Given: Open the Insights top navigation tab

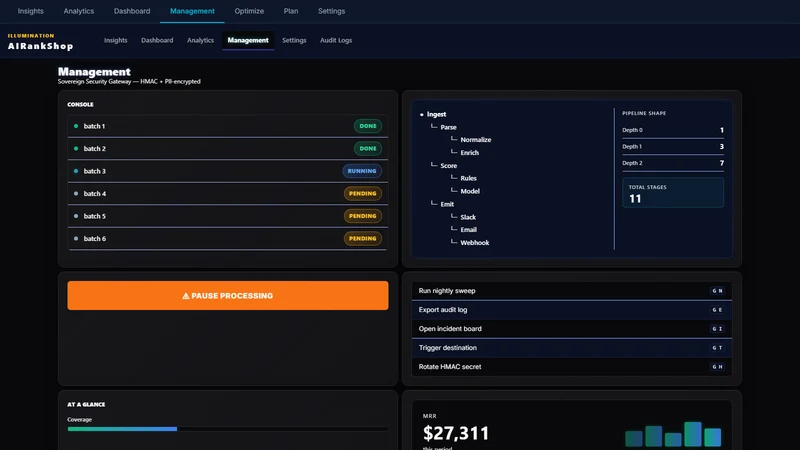Looking at the screenshot, I should click(x=31, y=11).
